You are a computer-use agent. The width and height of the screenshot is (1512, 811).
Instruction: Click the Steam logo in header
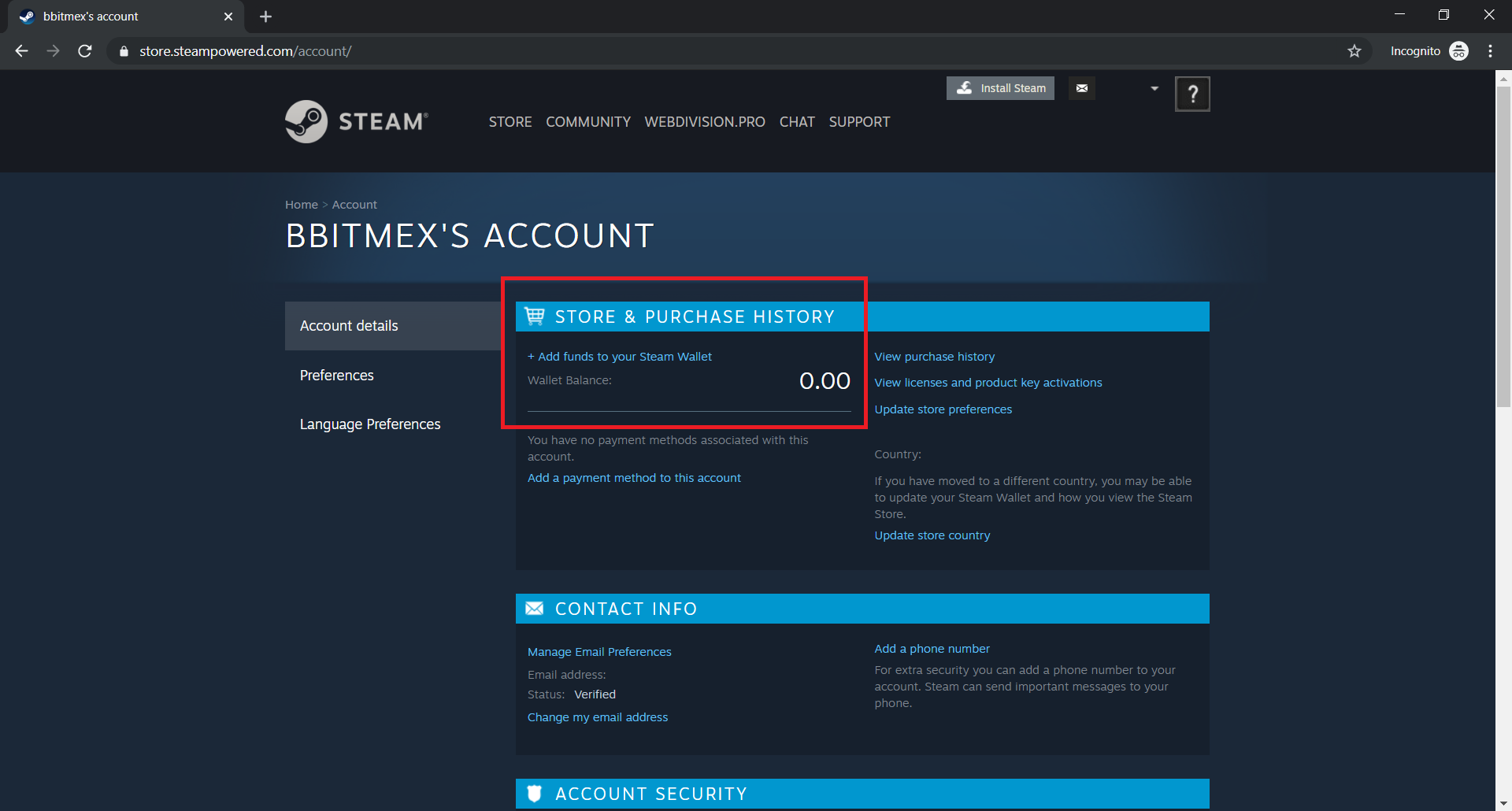tap(357, 121)
